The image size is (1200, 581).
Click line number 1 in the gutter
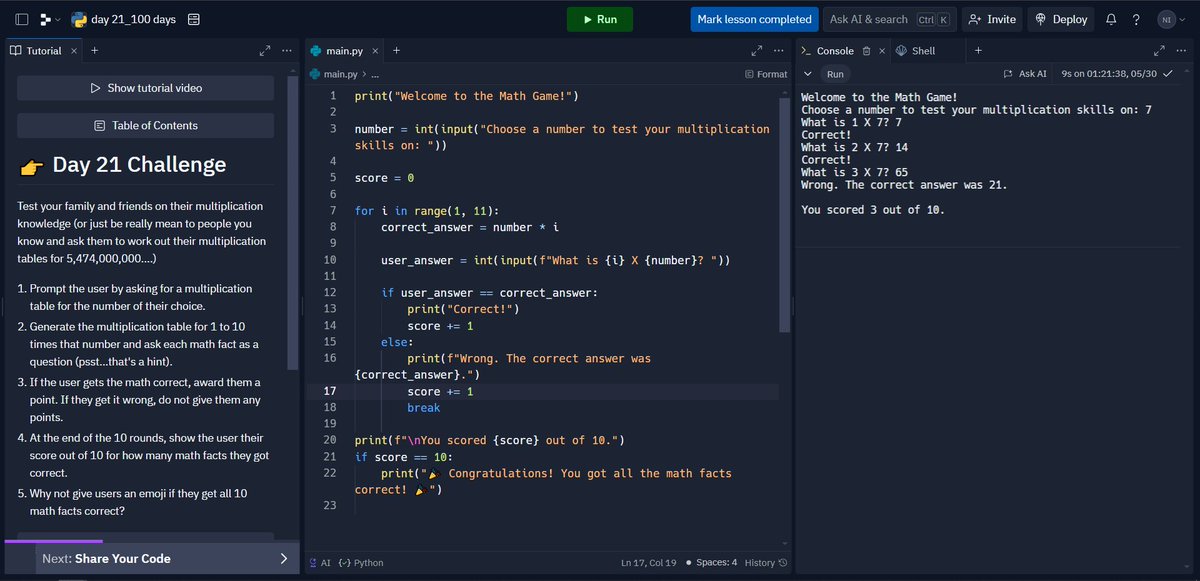click(333, 96)
